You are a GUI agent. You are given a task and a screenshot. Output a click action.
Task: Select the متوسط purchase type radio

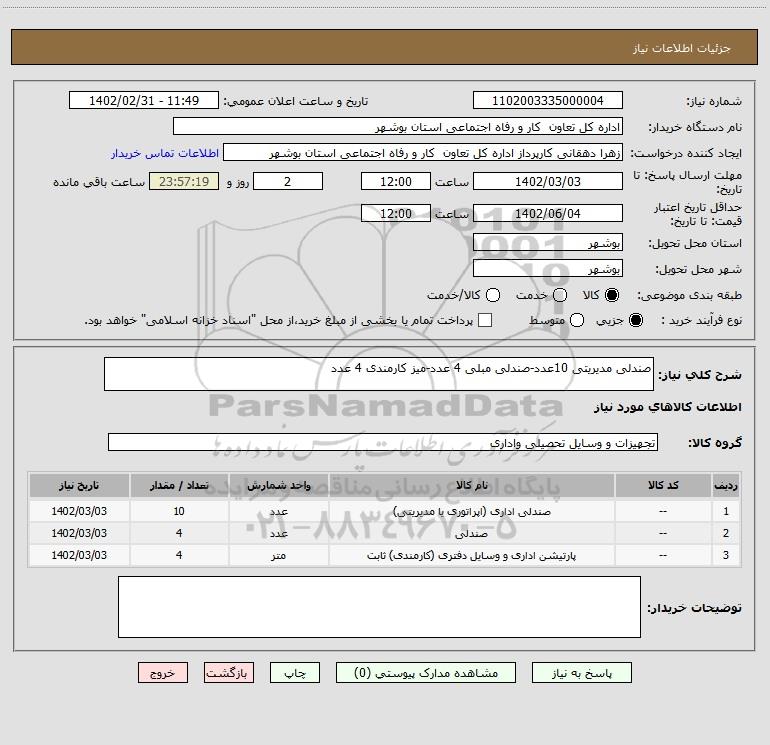point(577,320)
